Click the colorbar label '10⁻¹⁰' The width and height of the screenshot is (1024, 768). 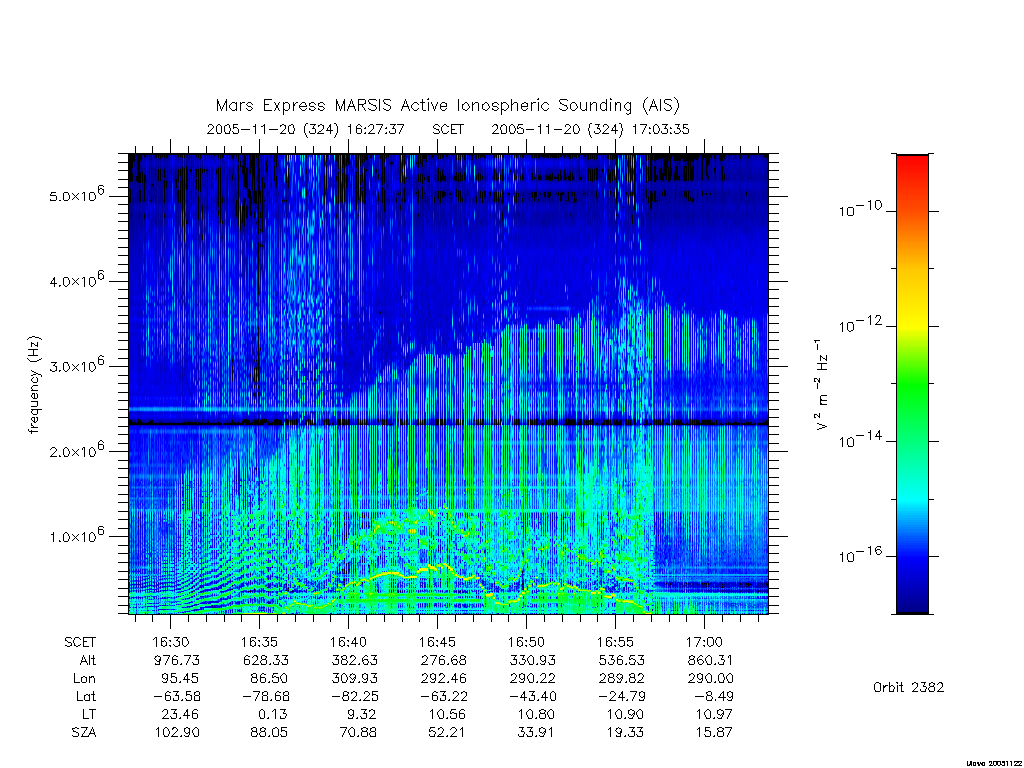tap(860, 209)
